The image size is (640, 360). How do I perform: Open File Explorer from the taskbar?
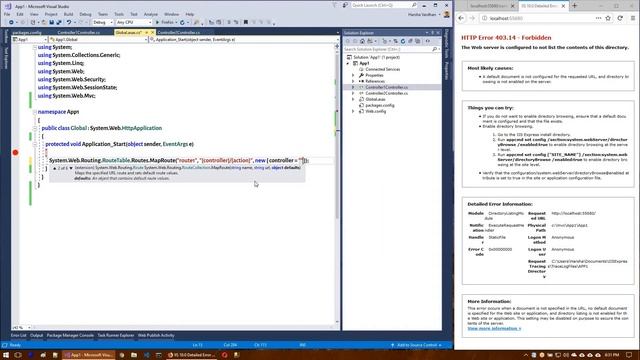(x=134, y=355)
